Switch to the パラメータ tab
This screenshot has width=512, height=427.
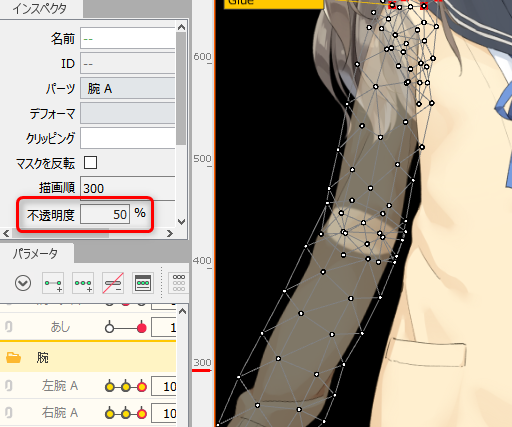pyautogui.click(x=35, y=254)
